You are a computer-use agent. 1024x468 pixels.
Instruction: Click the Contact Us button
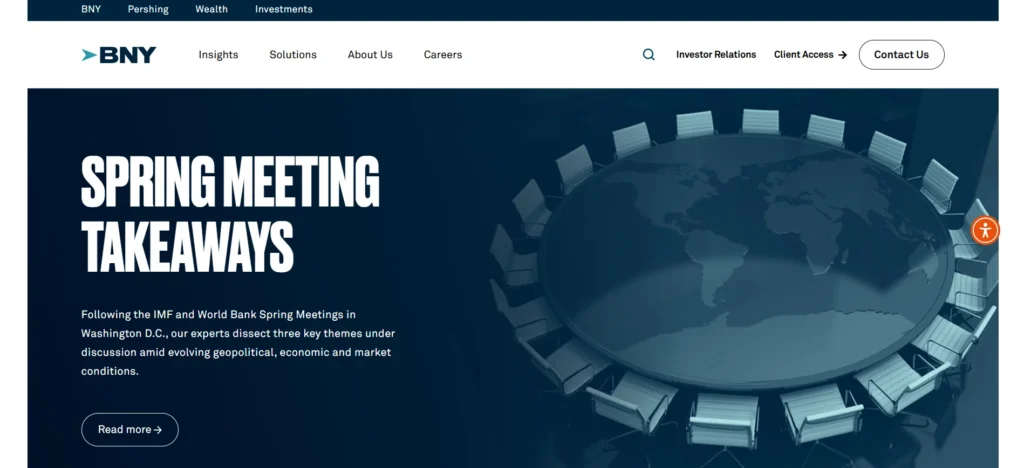901,55
